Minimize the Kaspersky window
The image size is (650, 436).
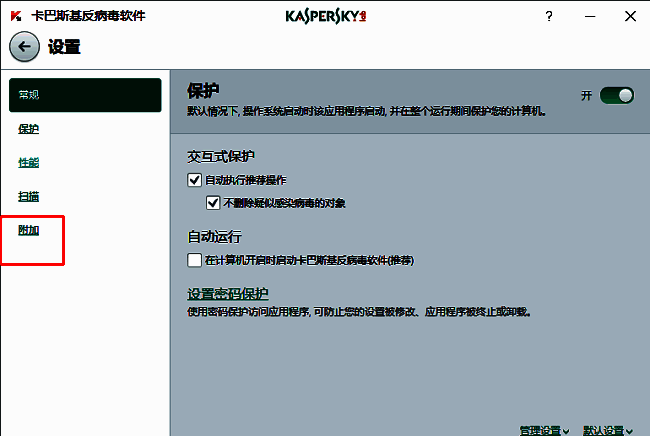pyautogui.click(x=590, y=16)
